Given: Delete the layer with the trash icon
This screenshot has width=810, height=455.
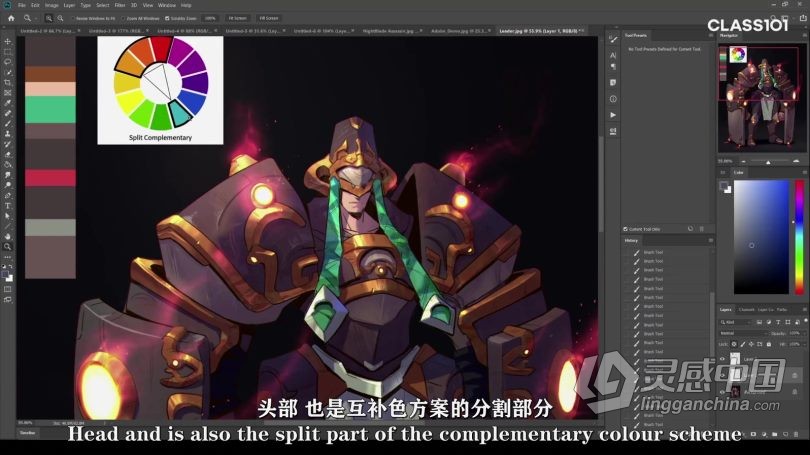Looking at the screenshot, I should tap(796, 434).
